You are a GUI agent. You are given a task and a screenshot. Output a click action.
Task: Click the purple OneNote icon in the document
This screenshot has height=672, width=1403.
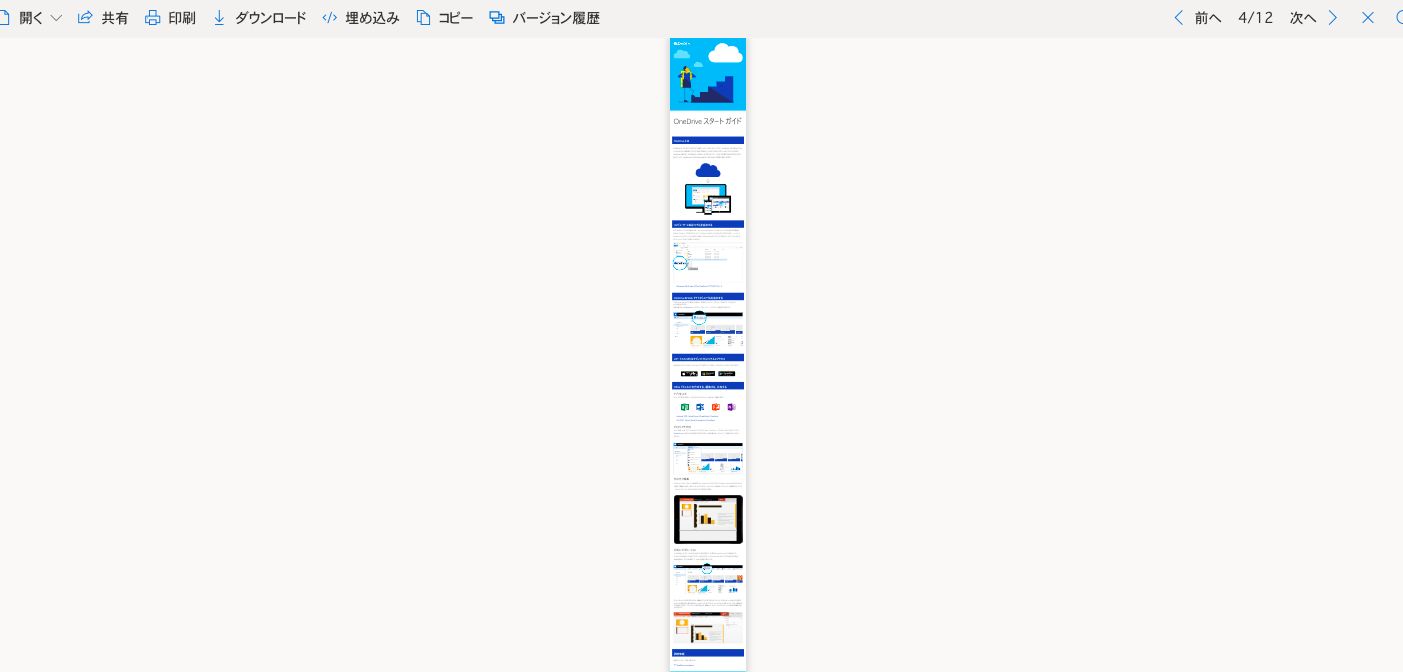[731, 407]
